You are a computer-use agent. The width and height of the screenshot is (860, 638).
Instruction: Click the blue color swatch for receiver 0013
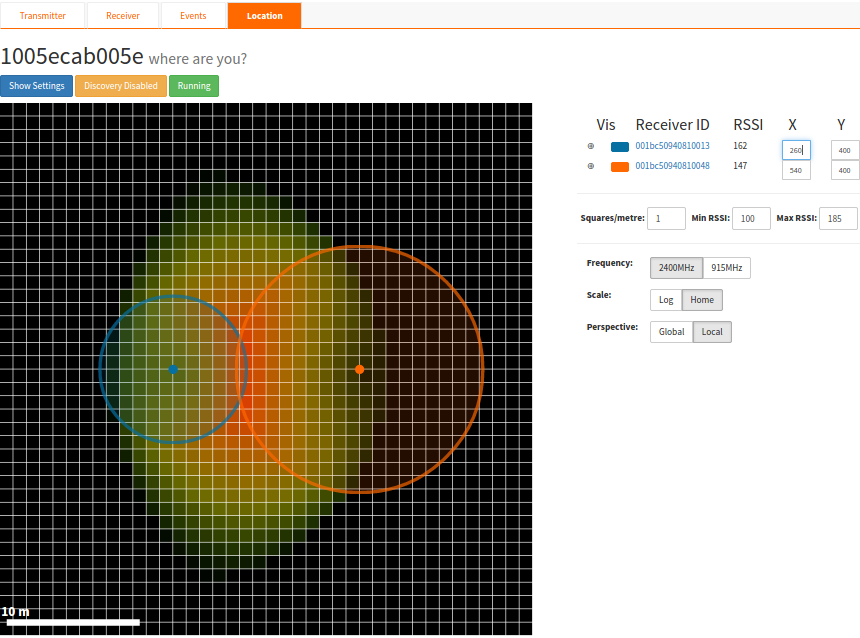620,146
